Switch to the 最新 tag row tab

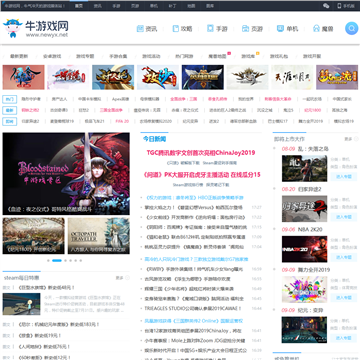point(9,110)
